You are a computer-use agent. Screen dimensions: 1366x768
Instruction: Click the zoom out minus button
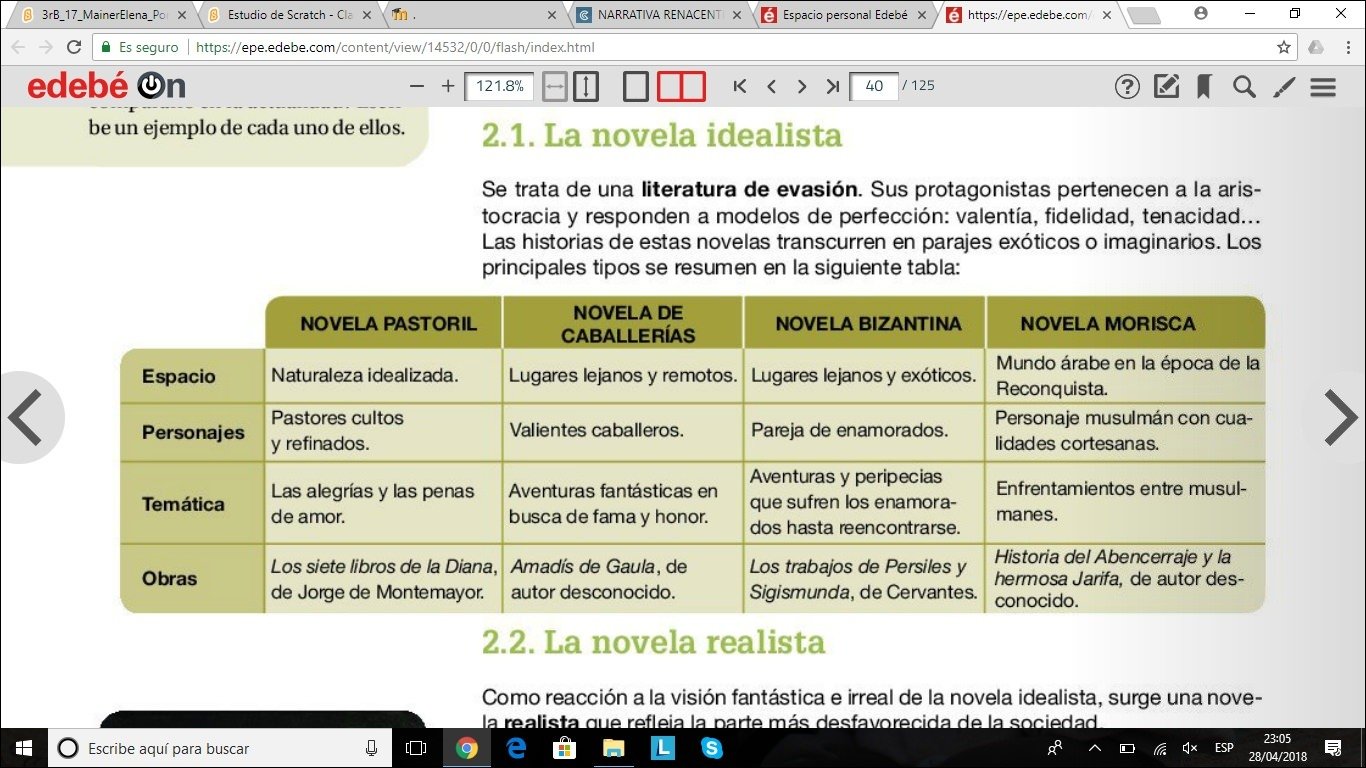(418, 87)
